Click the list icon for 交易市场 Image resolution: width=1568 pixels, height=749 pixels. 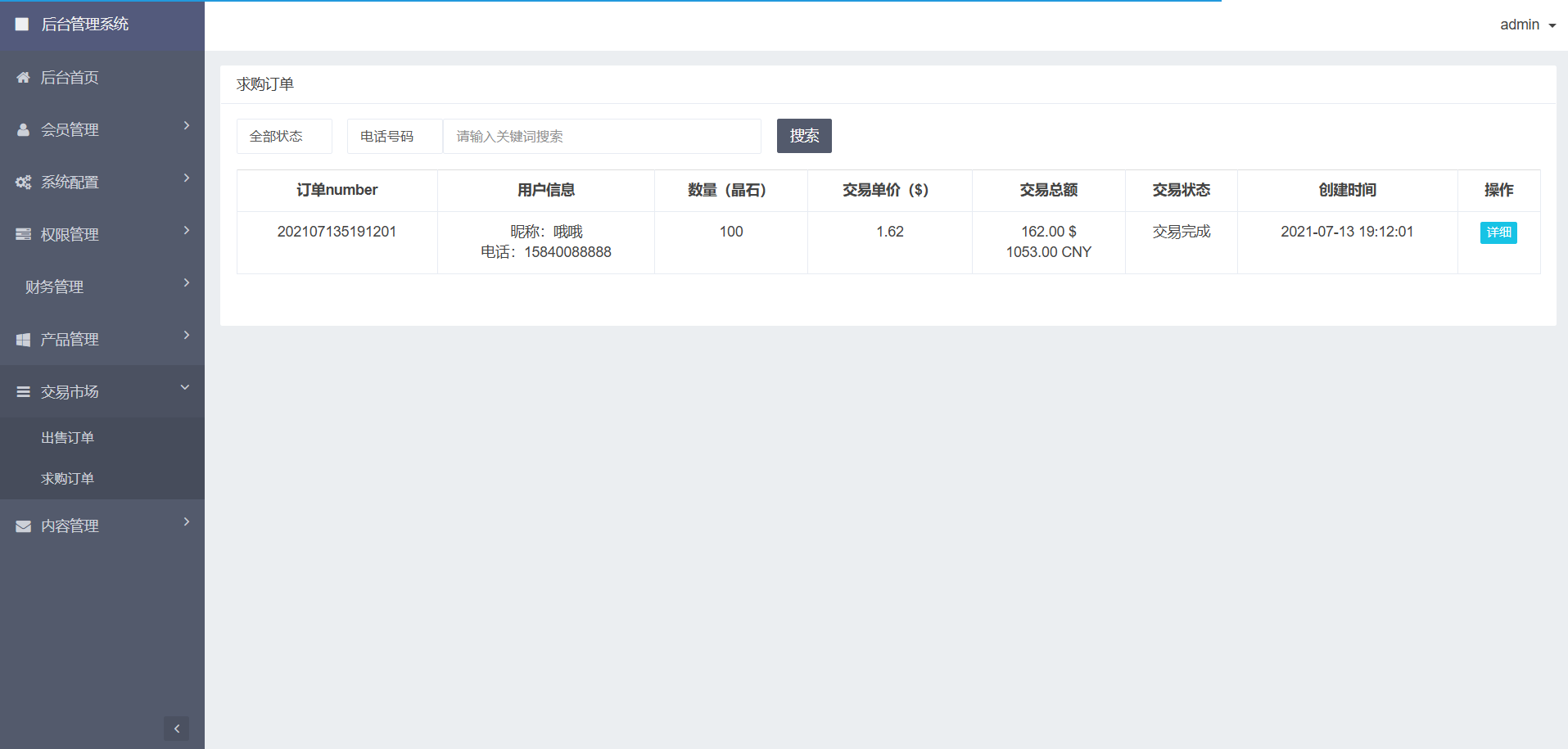[x=23, y=392]
